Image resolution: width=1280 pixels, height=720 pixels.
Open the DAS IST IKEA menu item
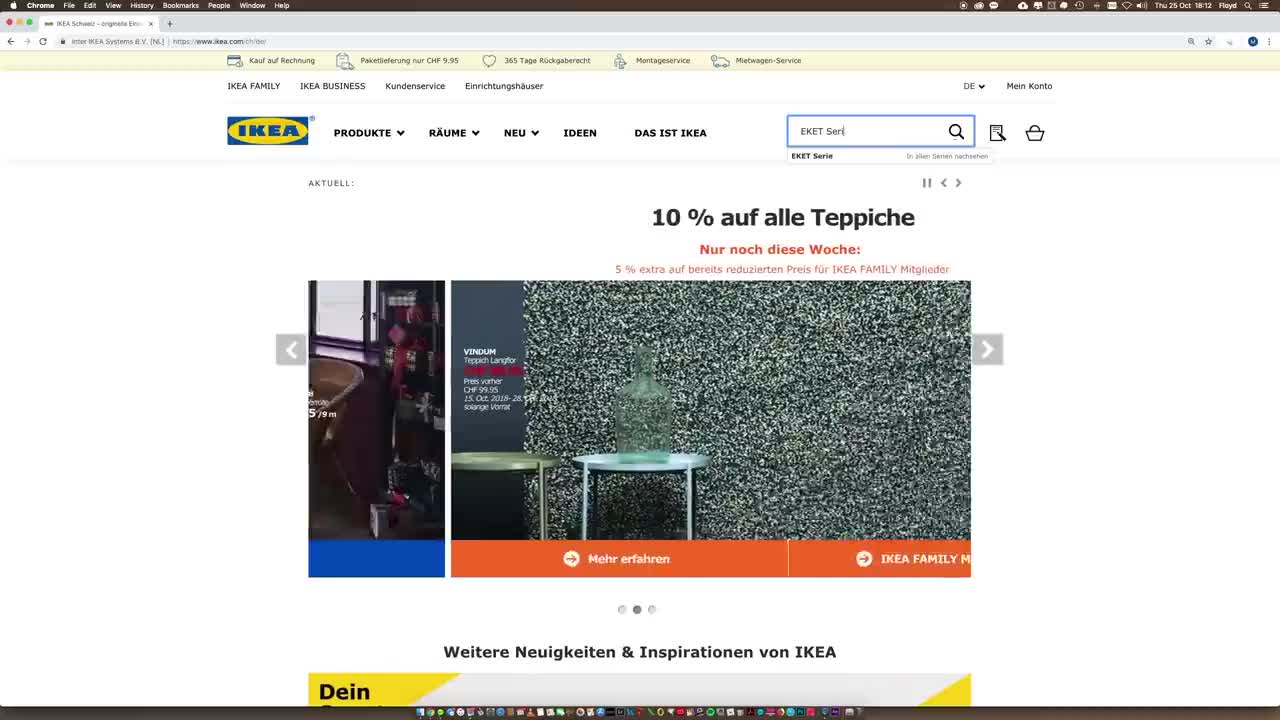click(x=670, y=133)
